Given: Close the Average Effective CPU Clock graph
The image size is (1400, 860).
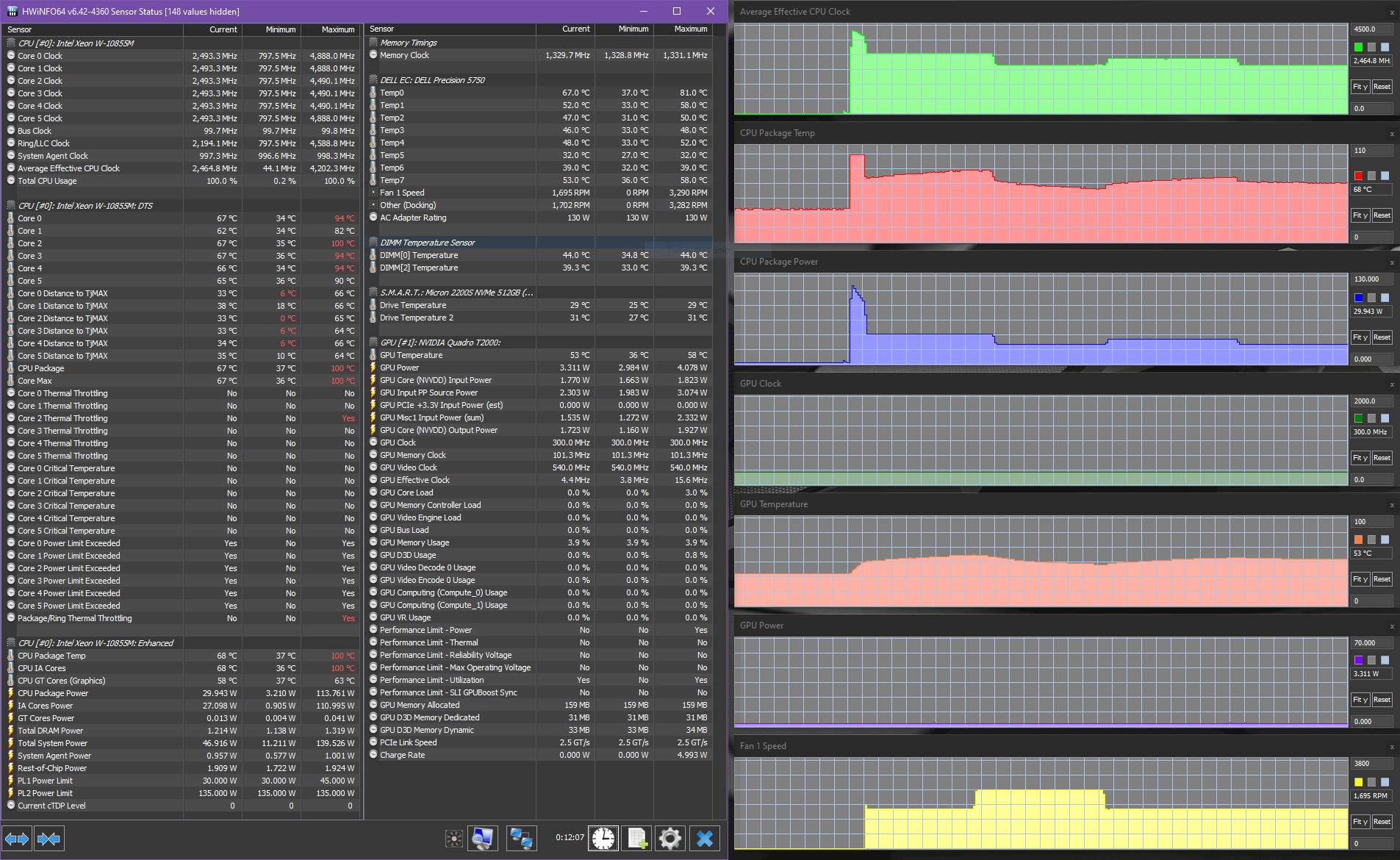Looking at the screenshot, I should click(1392, 12).
